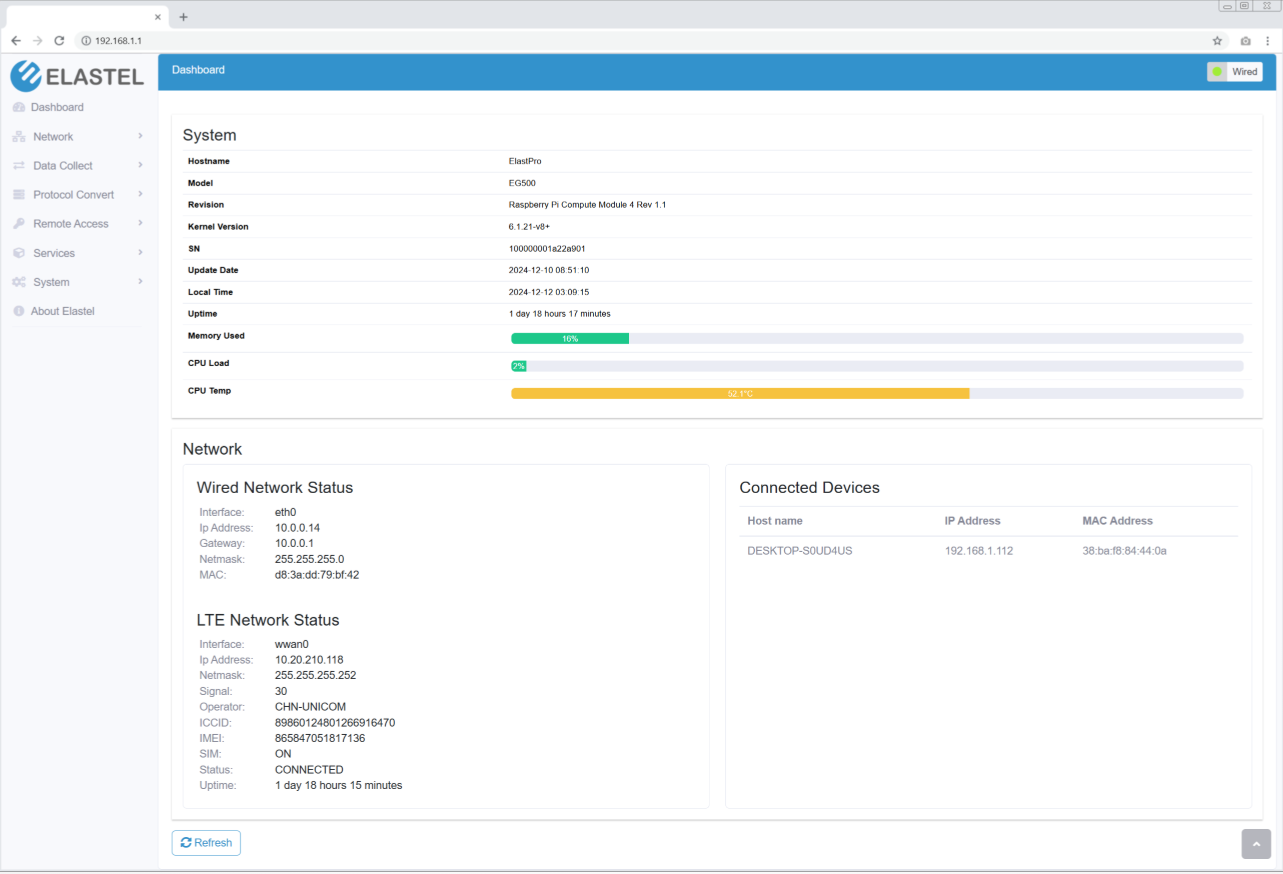
Task: Click the ICCID value 89860124801266916470
Action: coord(335,723)
